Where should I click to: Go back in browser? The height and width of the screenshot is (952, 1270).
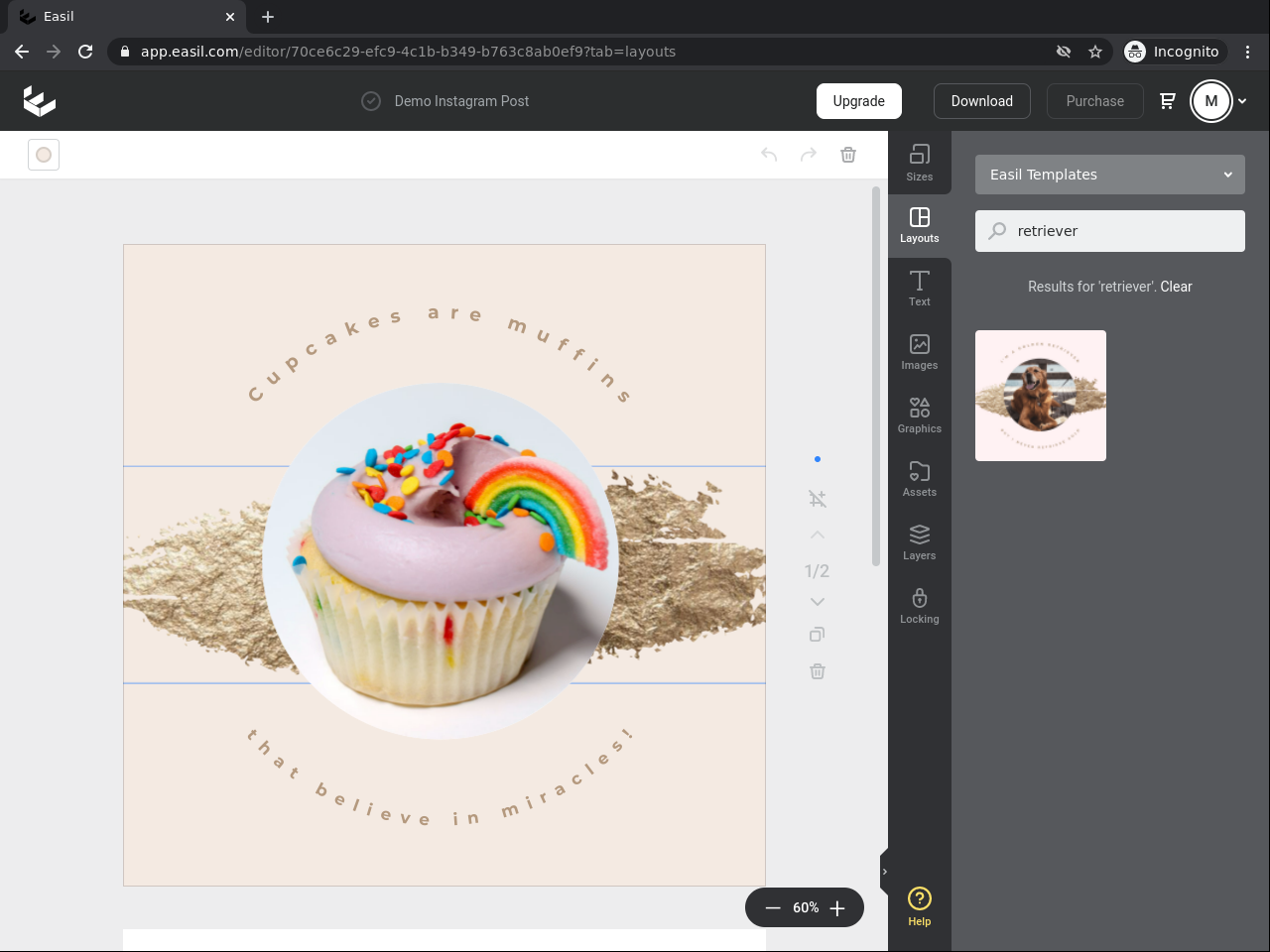[x=22, y=52]
